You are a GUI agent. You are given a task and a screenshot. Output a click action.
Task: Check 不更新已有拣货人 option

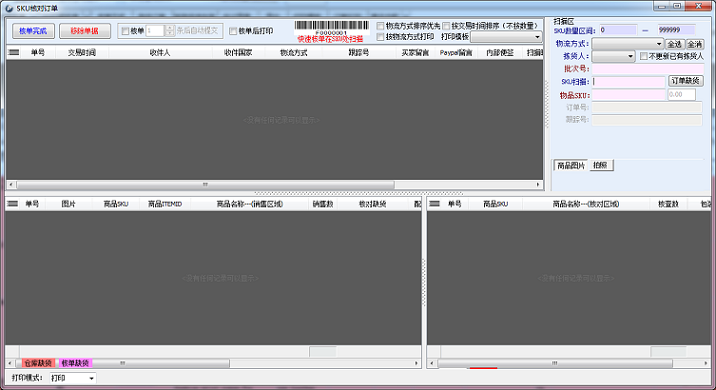(643, 56)
